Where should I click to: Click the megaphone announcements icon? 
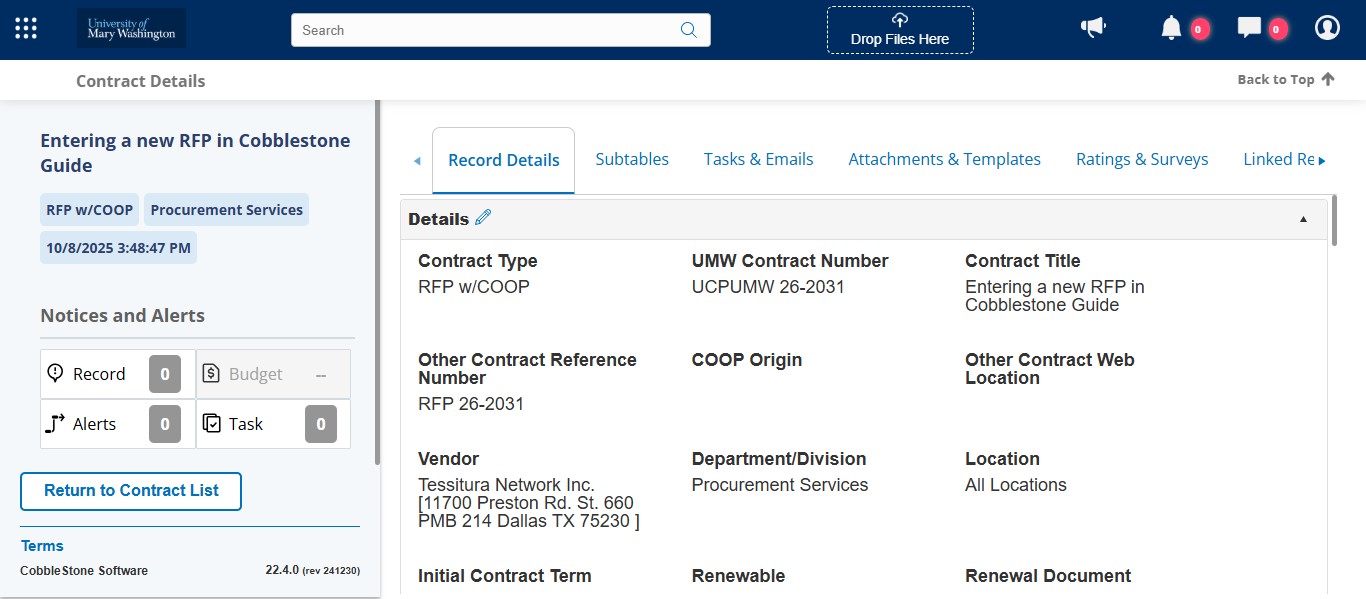click(x=1093, y=27)
